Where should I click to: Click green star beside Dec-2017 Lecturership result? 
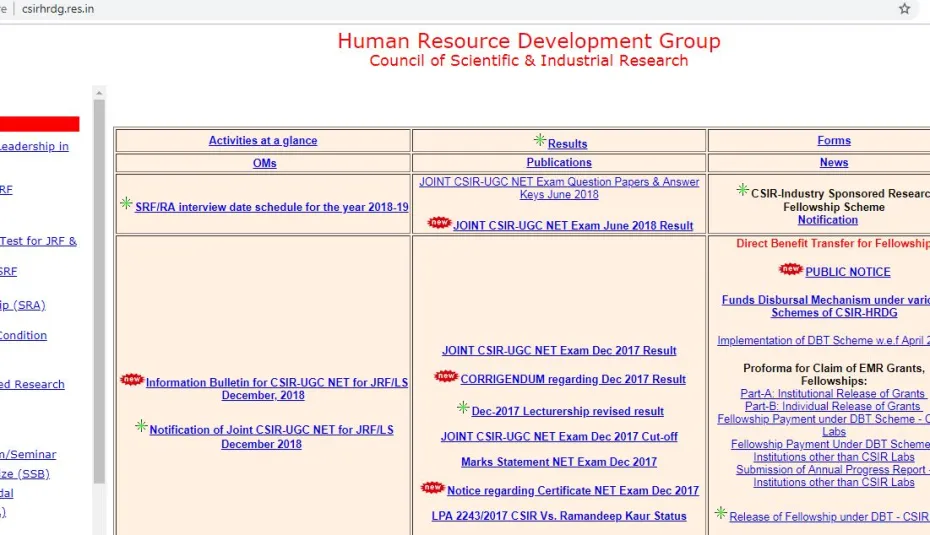point(463,408)
